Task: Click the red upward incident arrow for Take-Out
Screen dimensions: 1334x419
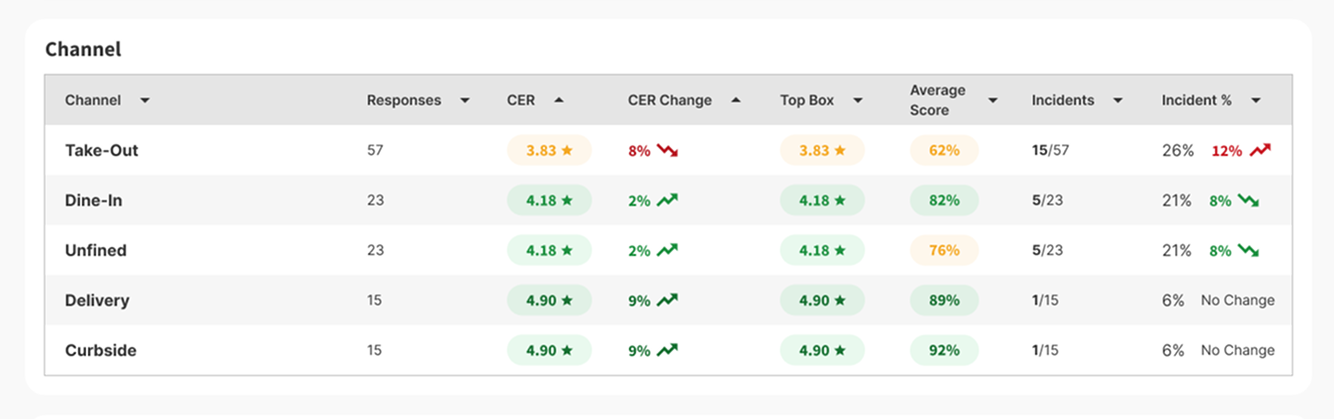Action: coord(1260,151)
